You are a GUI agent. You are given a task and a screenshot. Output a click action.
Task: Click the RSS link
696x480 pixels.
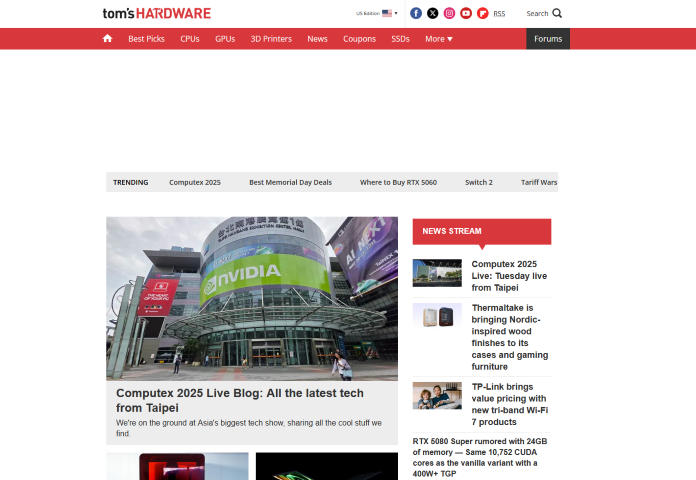(499, 14)
